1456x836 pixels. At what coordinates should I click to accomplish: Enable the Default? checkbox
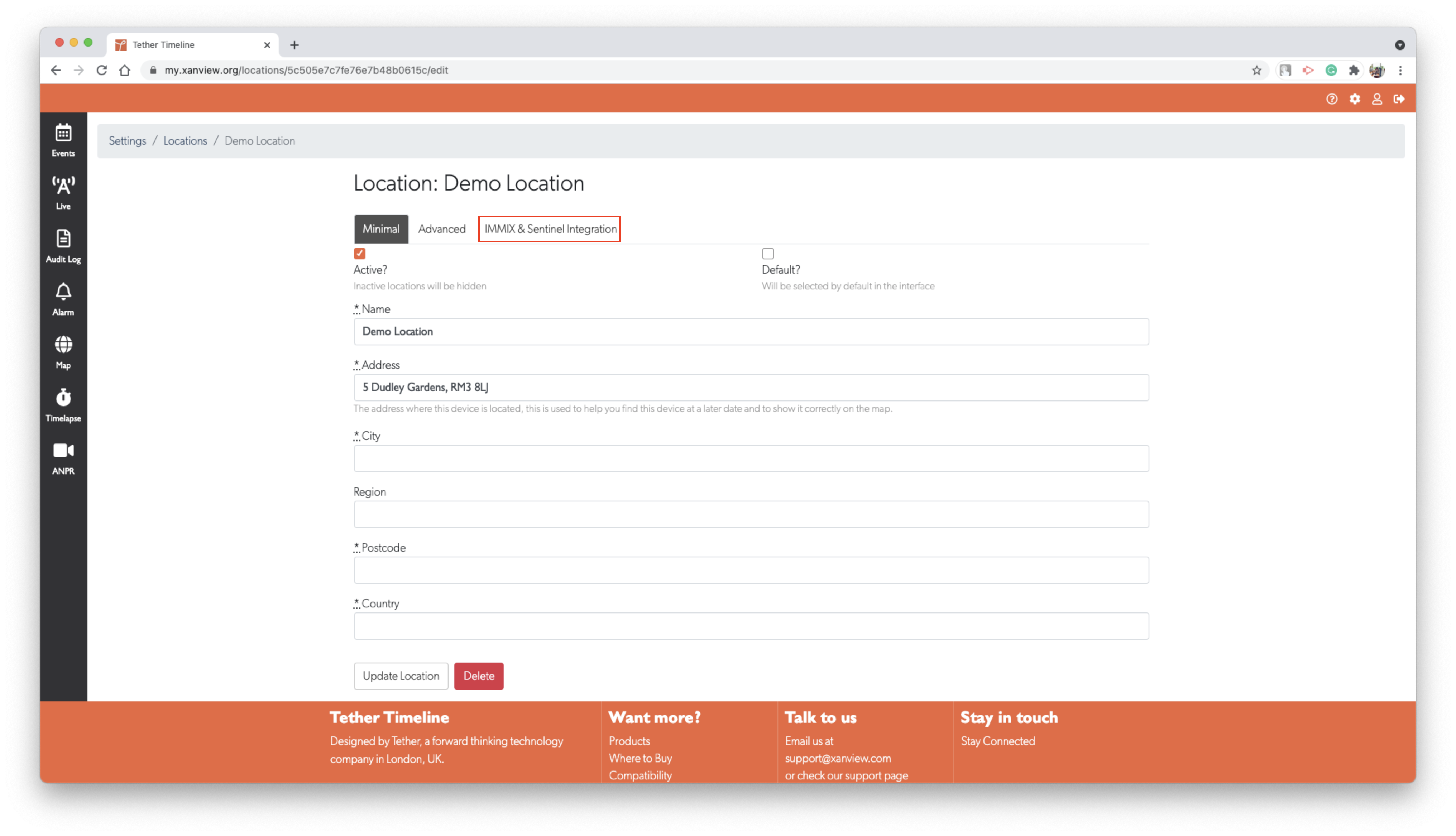(x=768, y=253)
